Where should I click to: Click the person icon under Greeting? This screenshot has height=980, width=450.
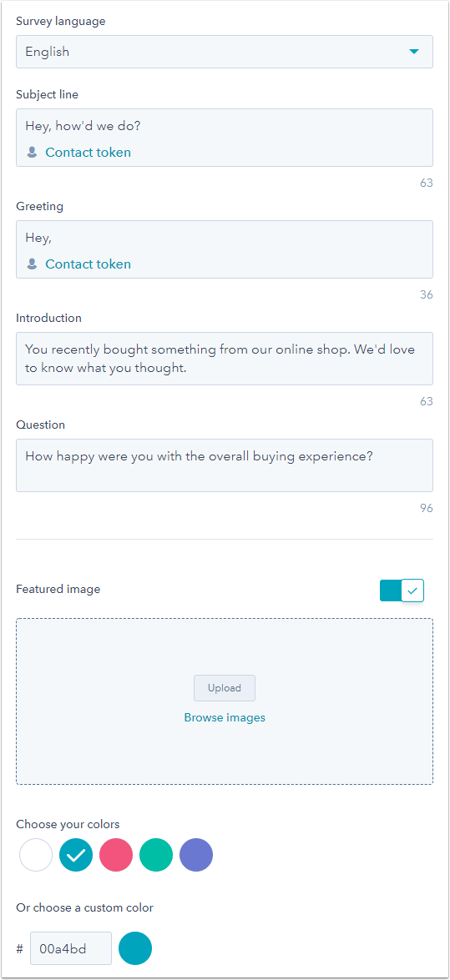[32, 264]
